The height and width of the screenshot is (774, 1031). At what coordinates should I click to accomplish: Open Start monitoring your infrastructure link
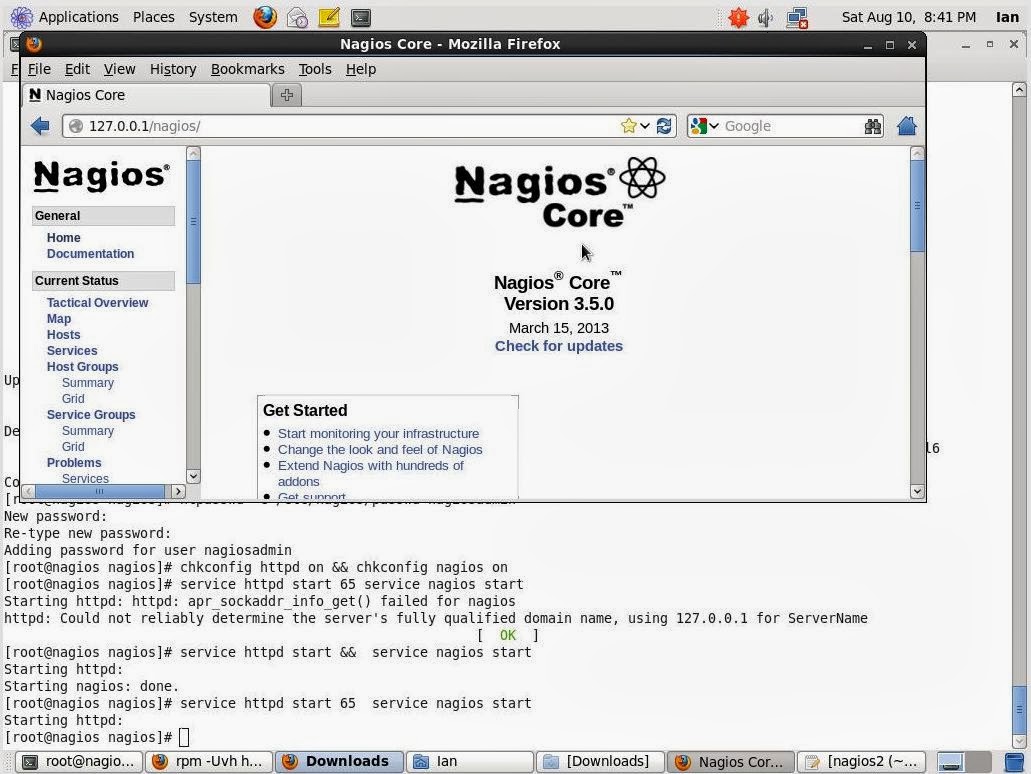pos(378,433)
